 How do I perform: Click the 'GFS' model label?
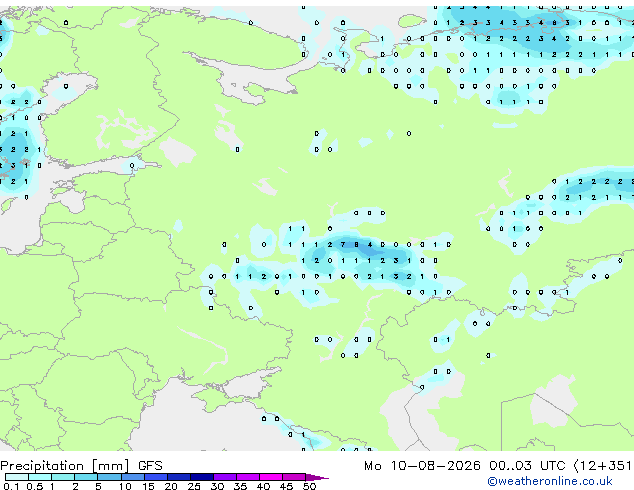[x=150, y=465]
